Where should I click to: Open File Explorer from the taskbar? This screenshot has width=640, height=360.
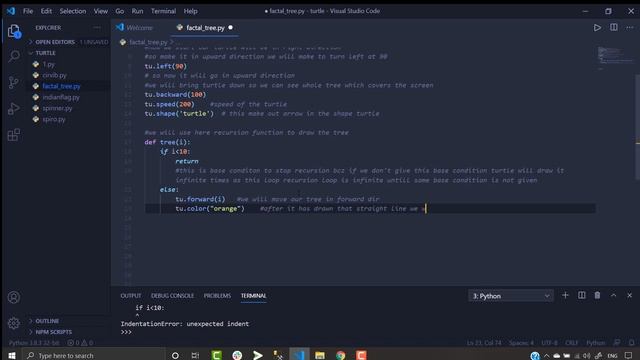coord(320,355)
